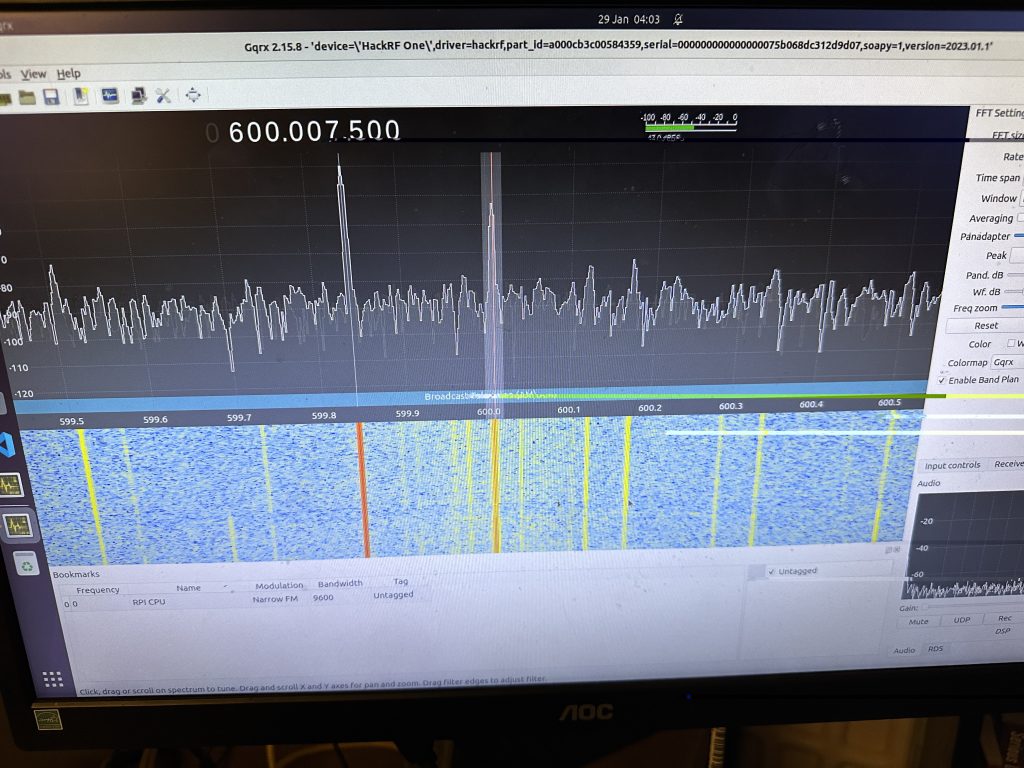Click the notification bell in top bar
The image size is (1024, 768).
(679, 20)
